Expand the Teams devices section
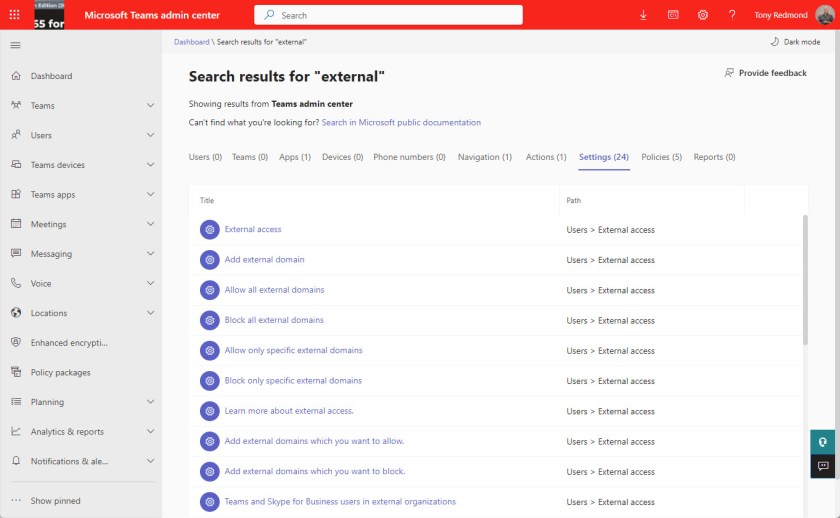This screenshot has width=840, height=518. click(x=151, y=164)
